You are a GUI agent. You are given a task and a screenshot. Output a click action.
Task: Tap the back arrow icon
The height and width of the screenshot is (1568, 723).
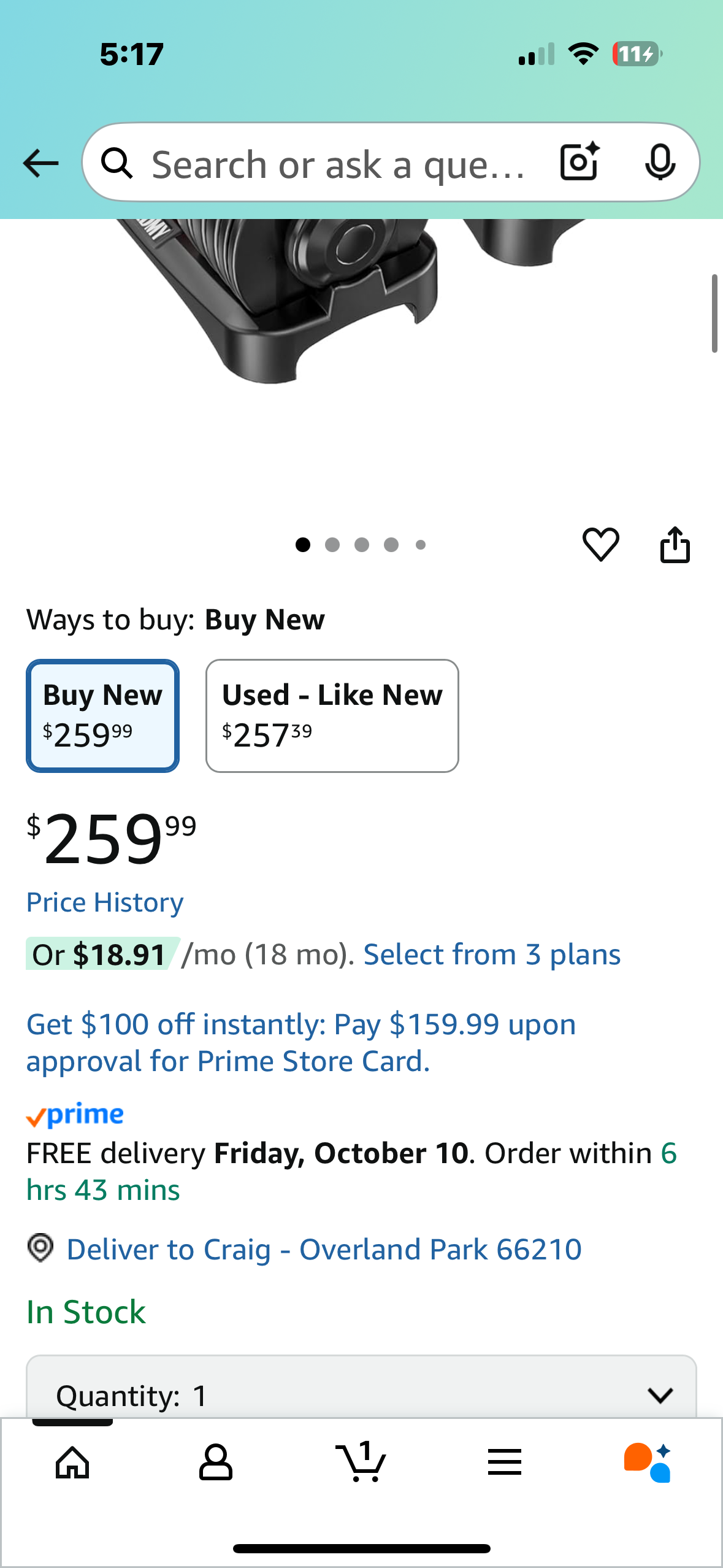coord(40,163)
